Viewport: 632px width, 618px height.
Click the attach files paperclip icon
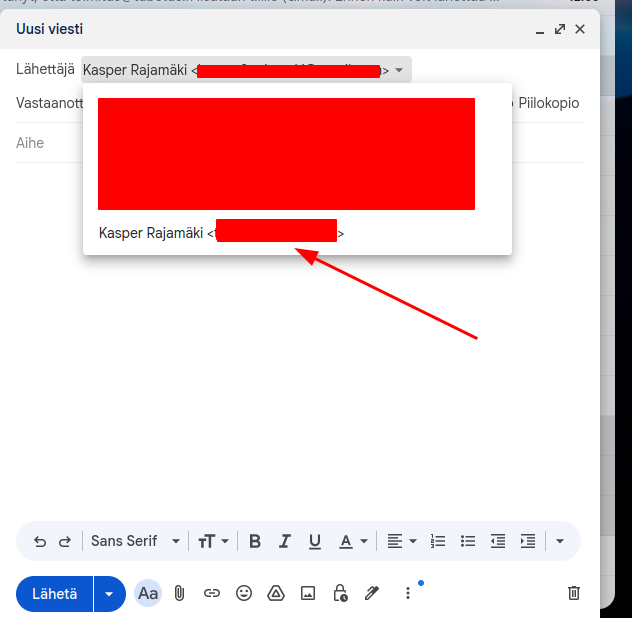click(180, 593)
